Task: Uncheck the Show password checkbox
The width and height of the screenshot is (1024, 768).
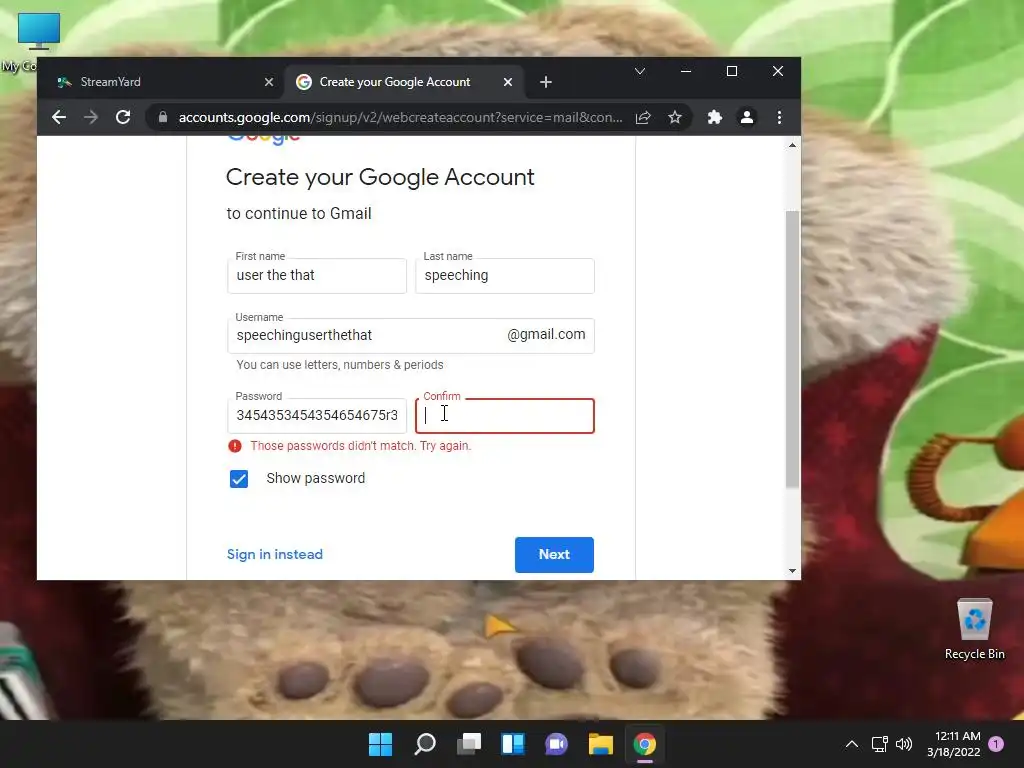Action: tap(239, 479)
